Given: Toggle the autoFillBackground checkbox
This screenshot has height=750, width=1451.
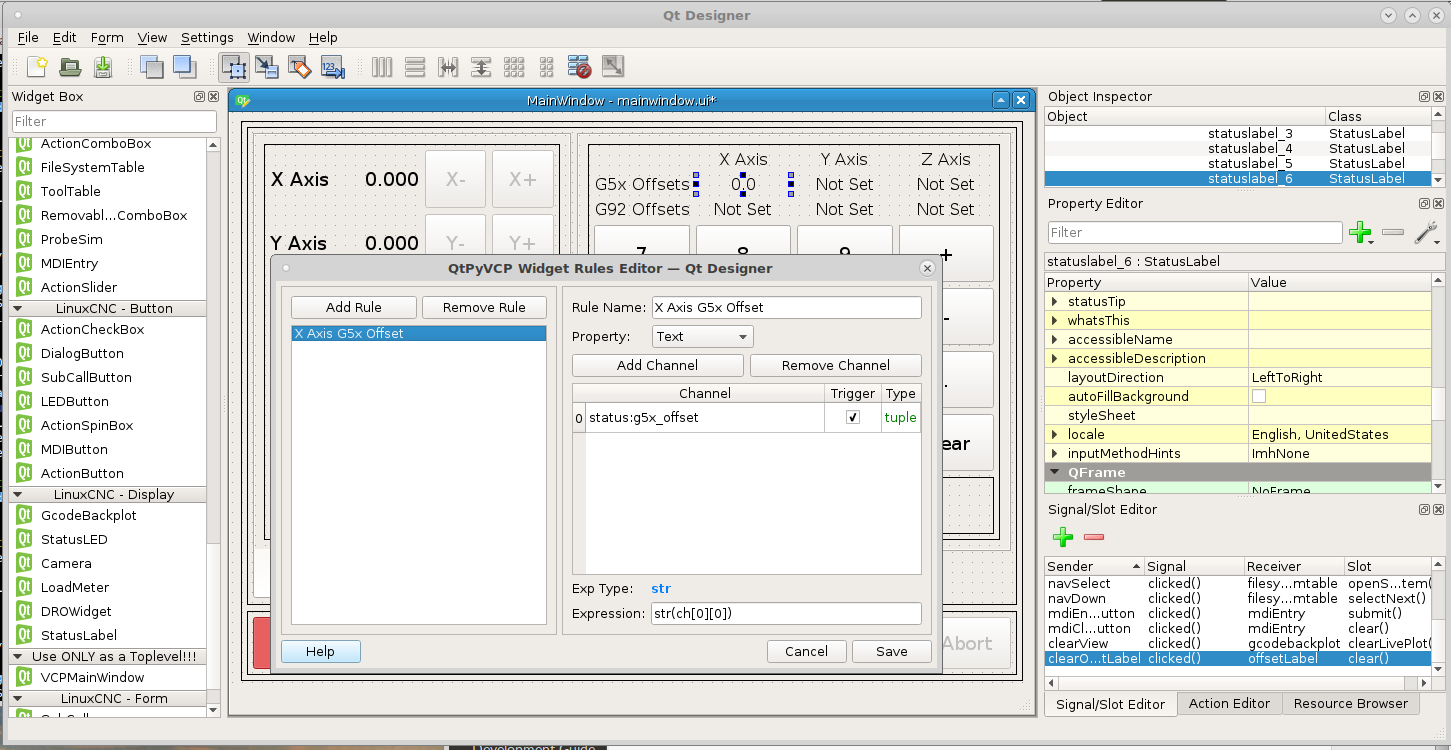Looking at the screenshot, I should (1259, 397).
